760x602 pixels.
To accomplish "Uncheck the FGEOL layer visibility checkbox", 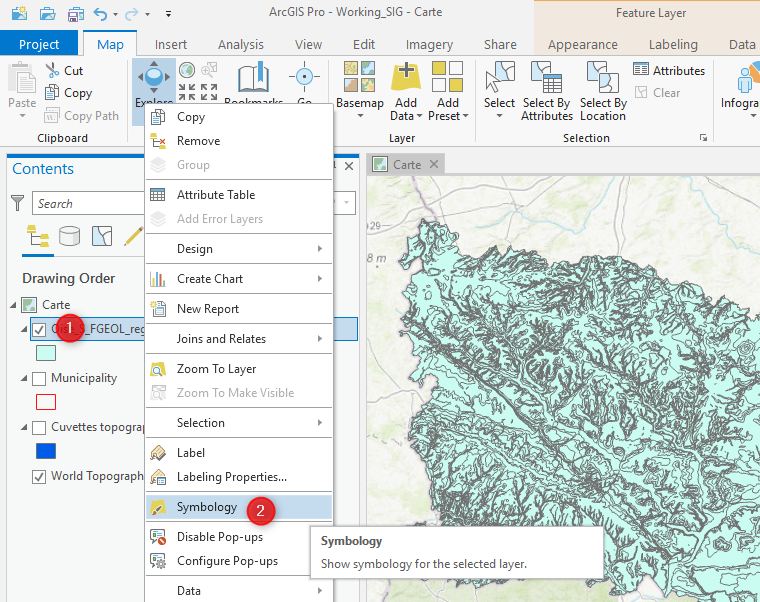I will click(39, 330).
